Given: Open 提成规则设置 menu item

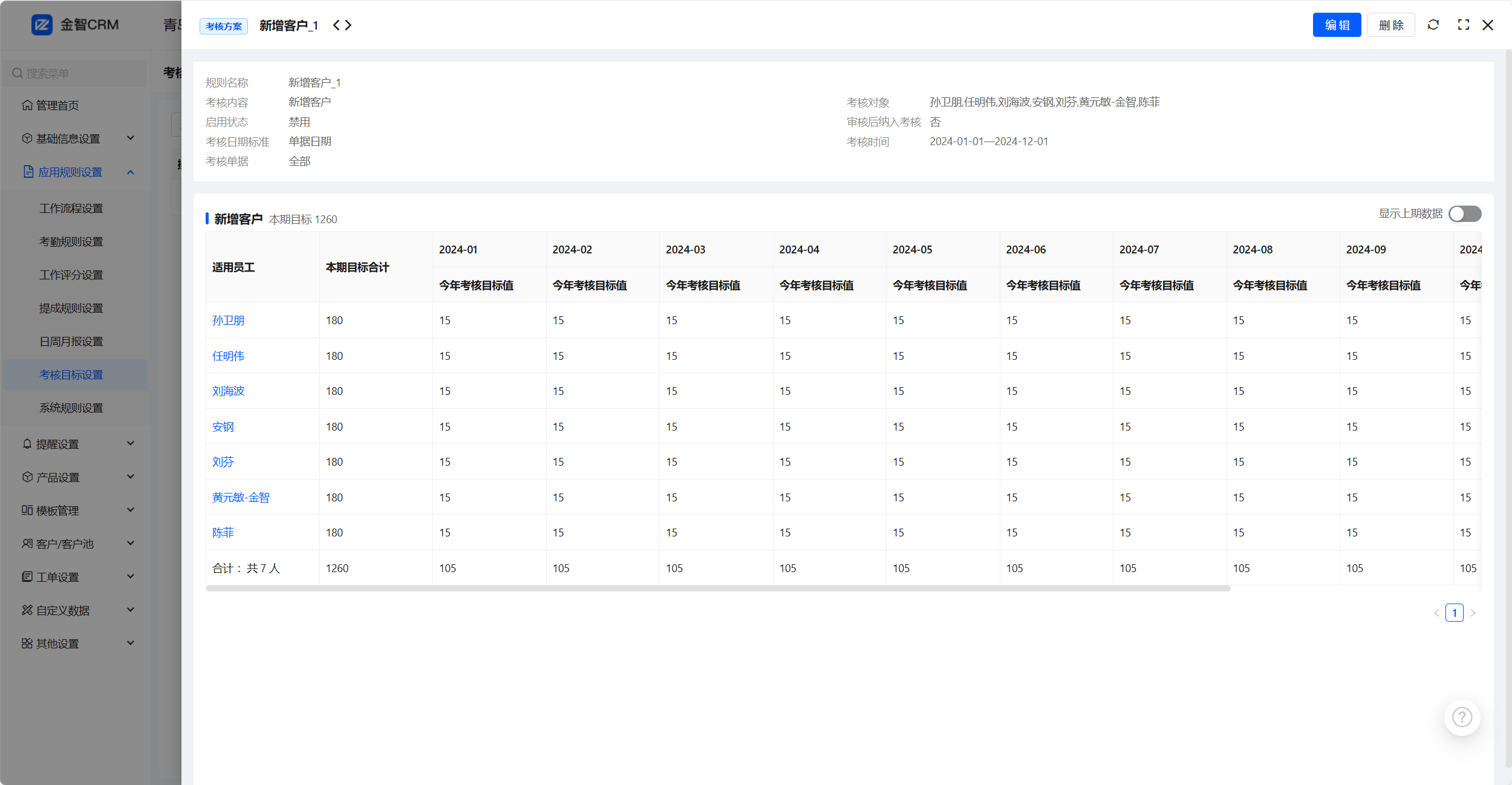Looking at the screenshot, I should pos(71,308).
